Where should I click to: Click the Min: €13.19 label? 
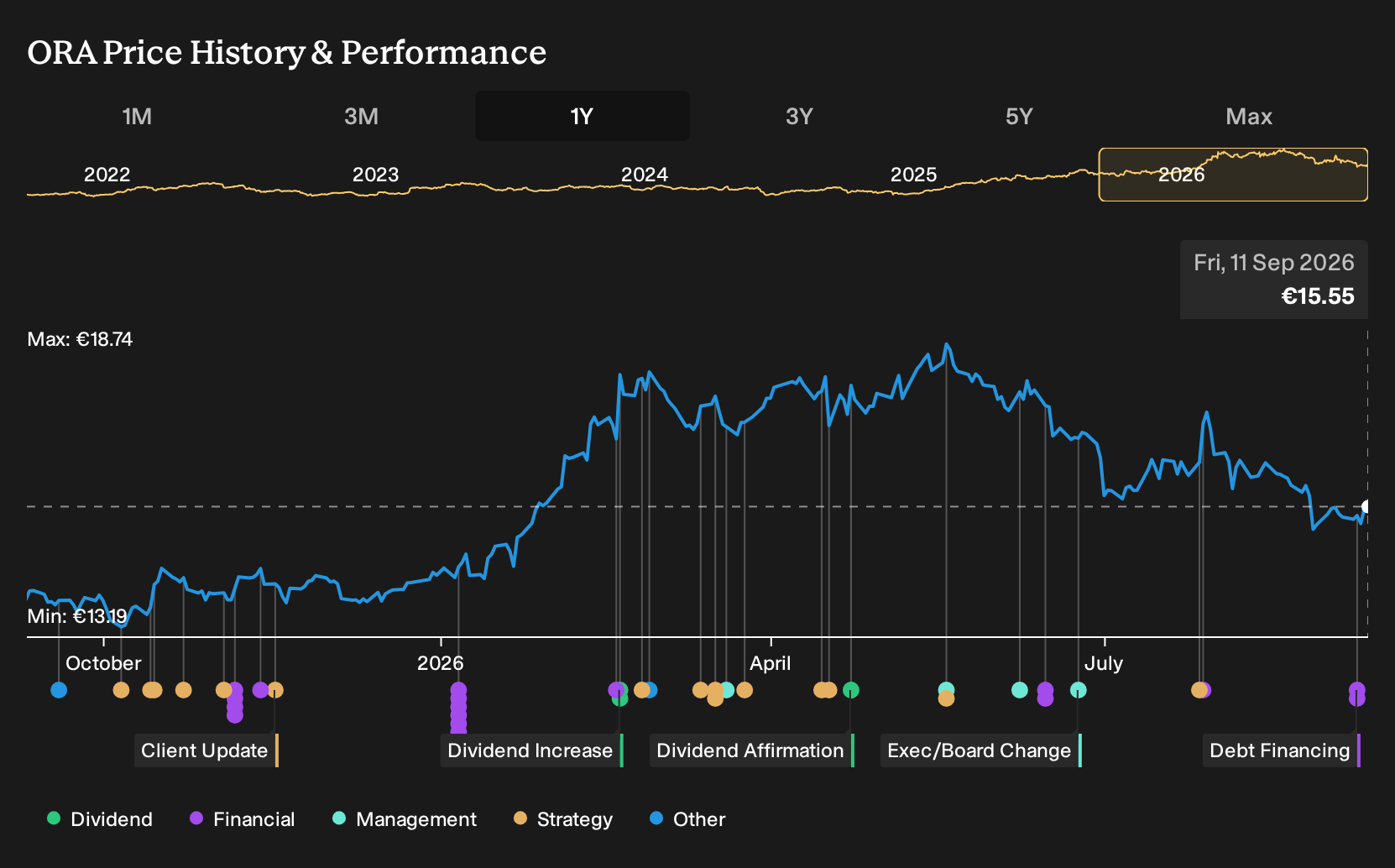coord(77,616)
